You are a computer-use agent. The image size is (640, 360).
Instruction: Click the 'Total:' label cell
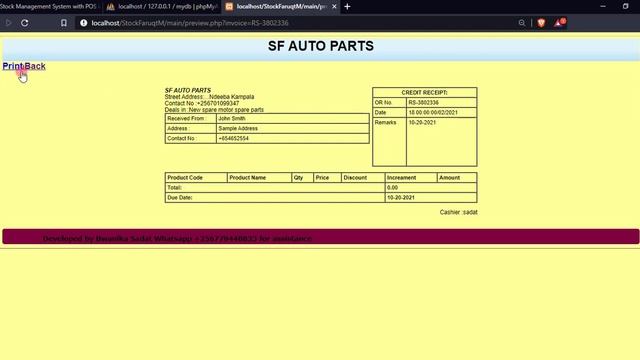click(x=275, y=188)
